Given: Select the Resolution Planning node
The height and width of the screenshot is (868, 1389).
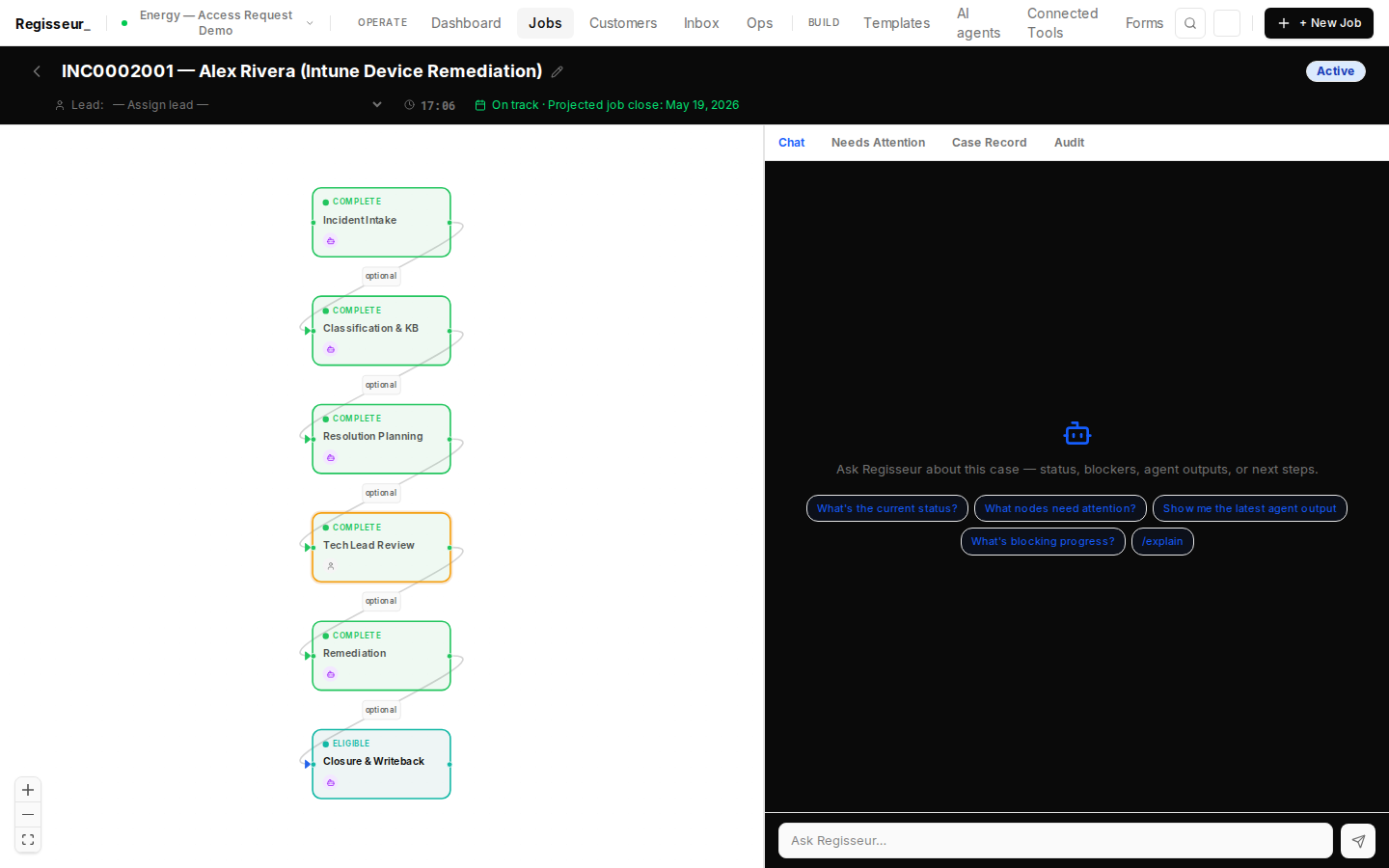Looking at the screenshot, I should tap(381, 439).
